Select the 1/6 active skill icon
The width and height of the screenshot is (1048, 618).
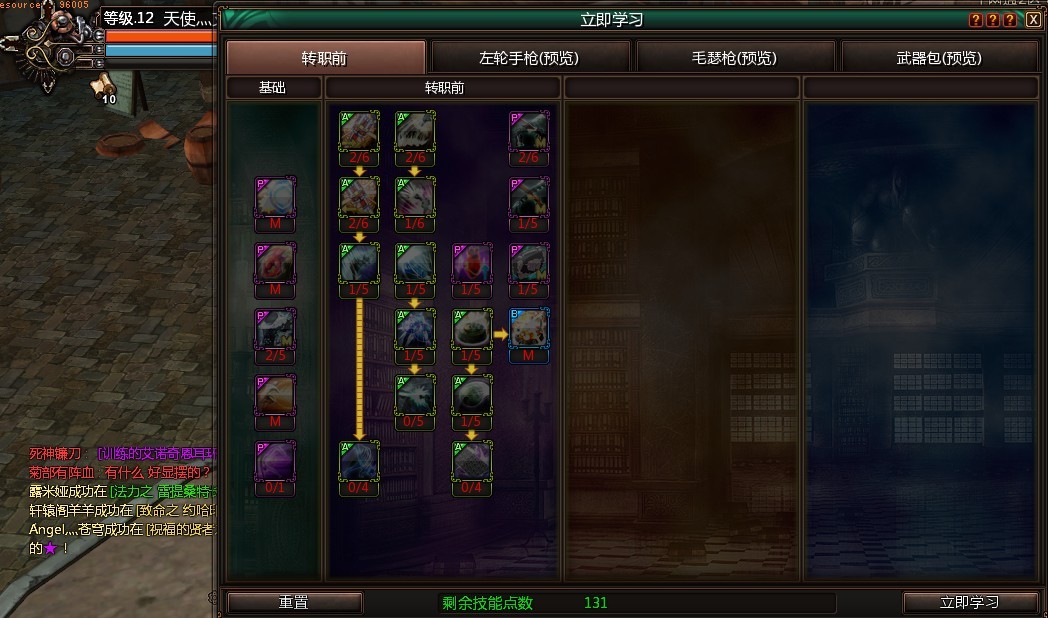414,198
